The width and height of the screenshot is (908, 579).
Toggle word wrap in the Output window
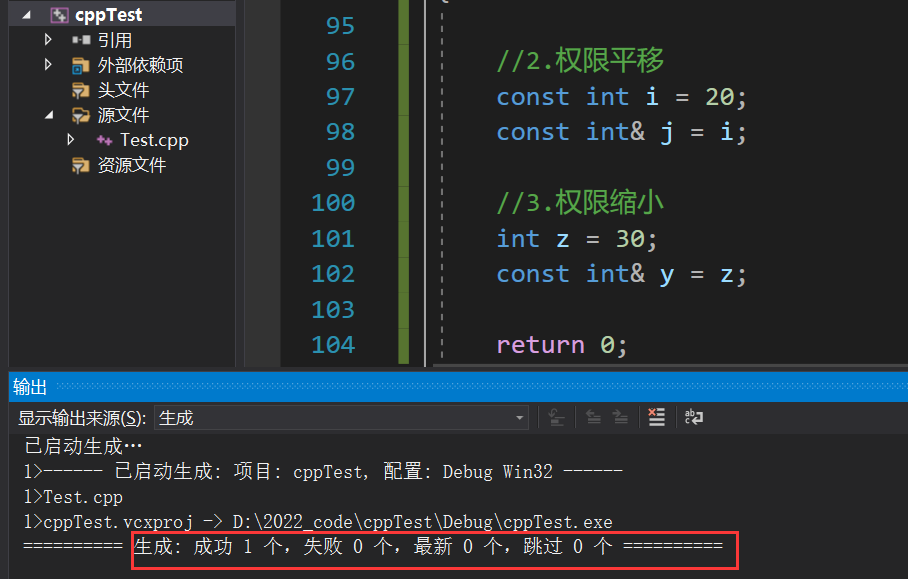tap(692, 419)
